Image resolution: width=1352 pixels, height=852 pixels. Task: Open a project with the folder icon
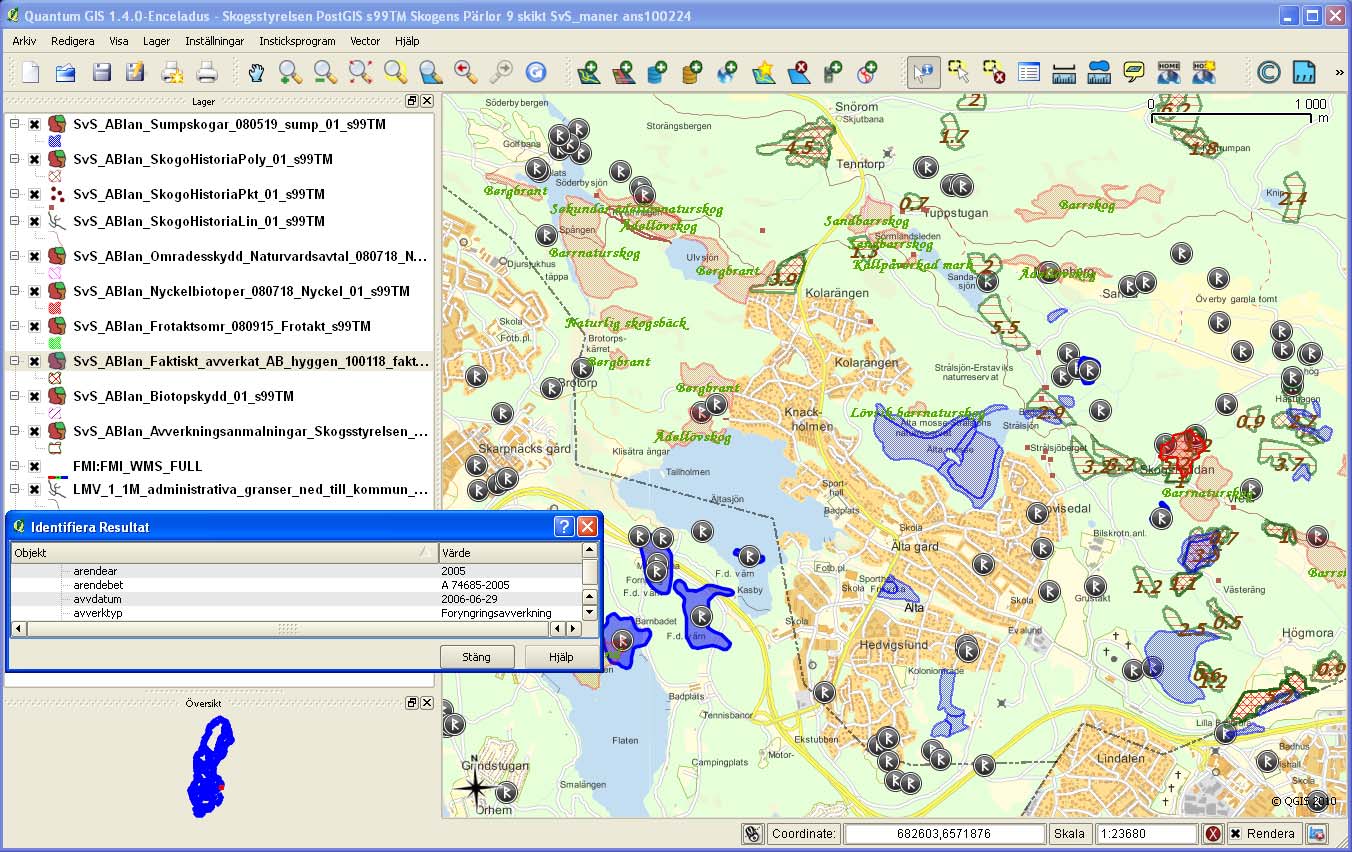pyautogui.click(x=66, y=72)
